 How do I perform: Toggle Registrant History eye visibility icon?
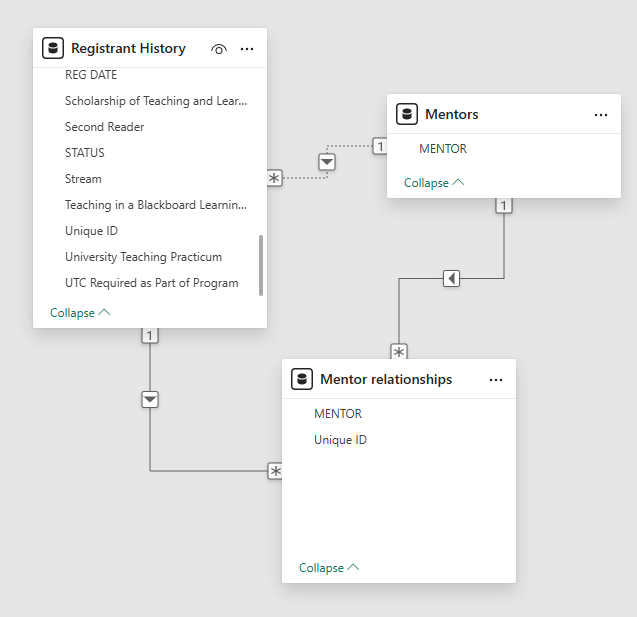coord(219,49)
